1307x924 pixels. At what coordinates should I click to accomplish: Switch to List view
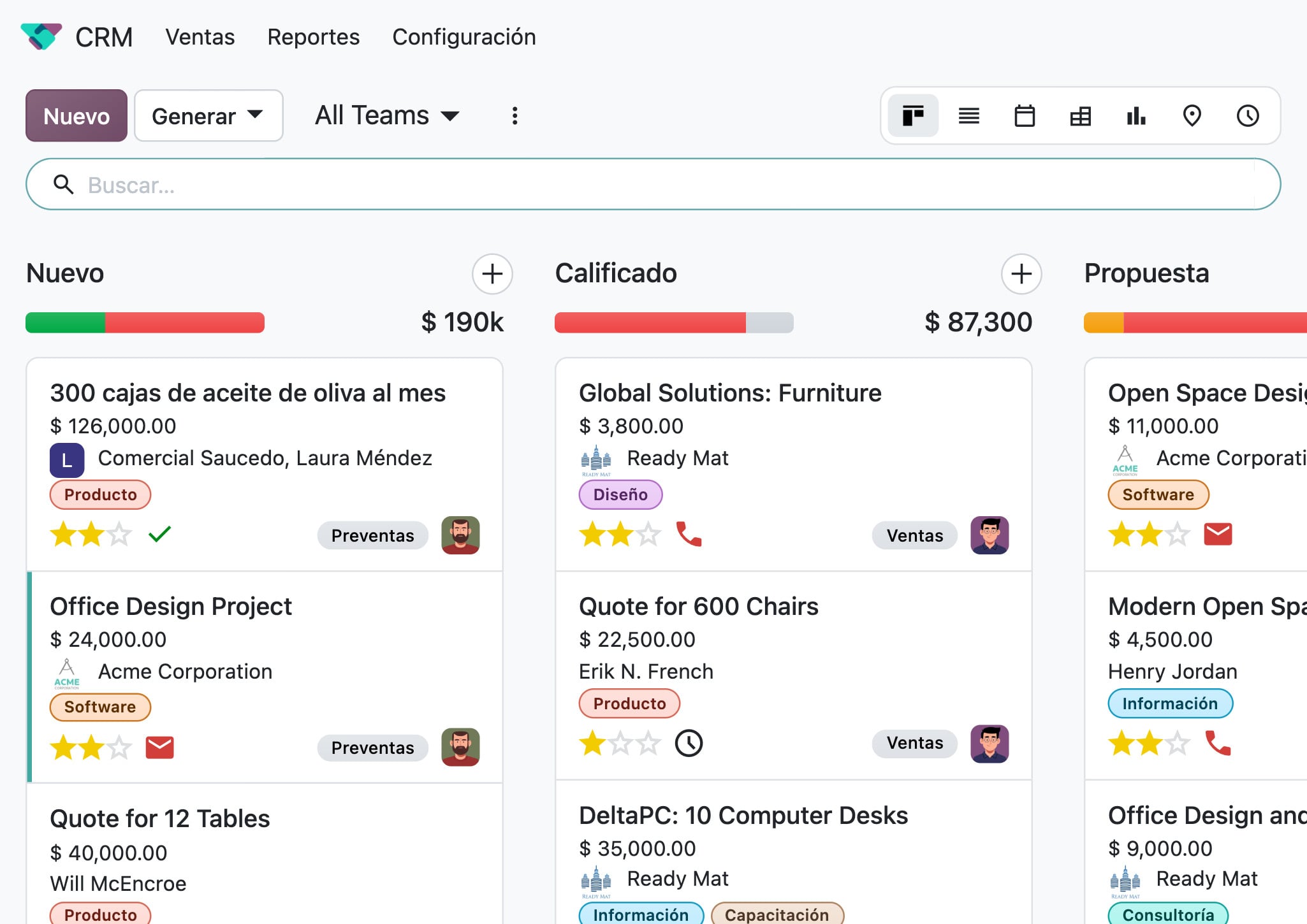click(969, 116)
